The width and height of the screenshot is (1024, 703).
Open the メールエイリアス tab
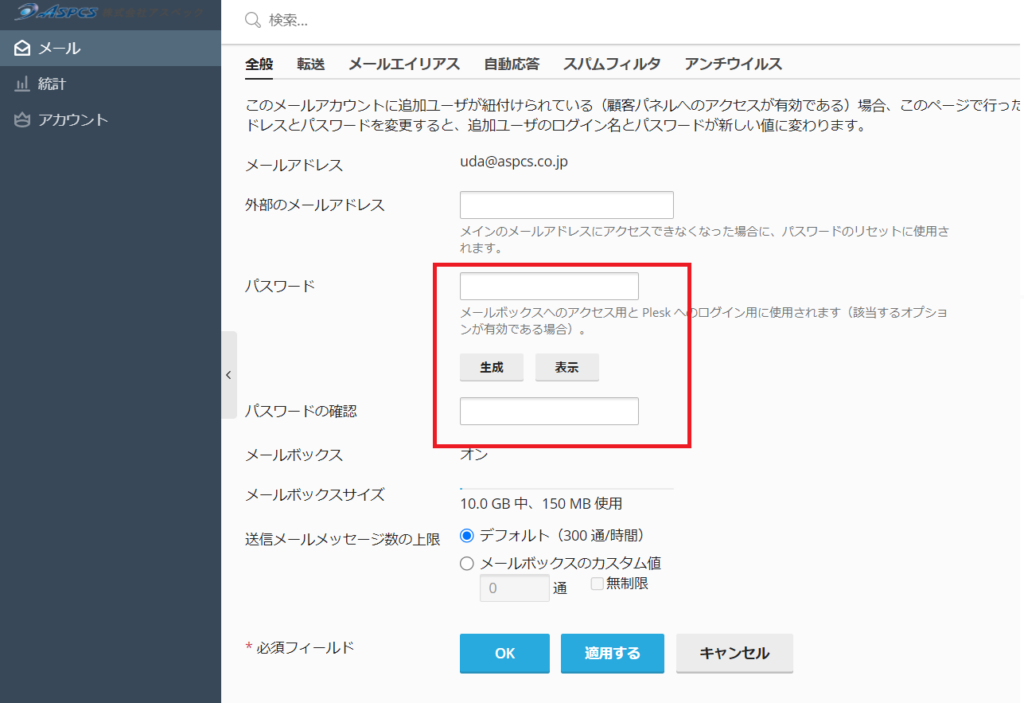coord(403,64)
